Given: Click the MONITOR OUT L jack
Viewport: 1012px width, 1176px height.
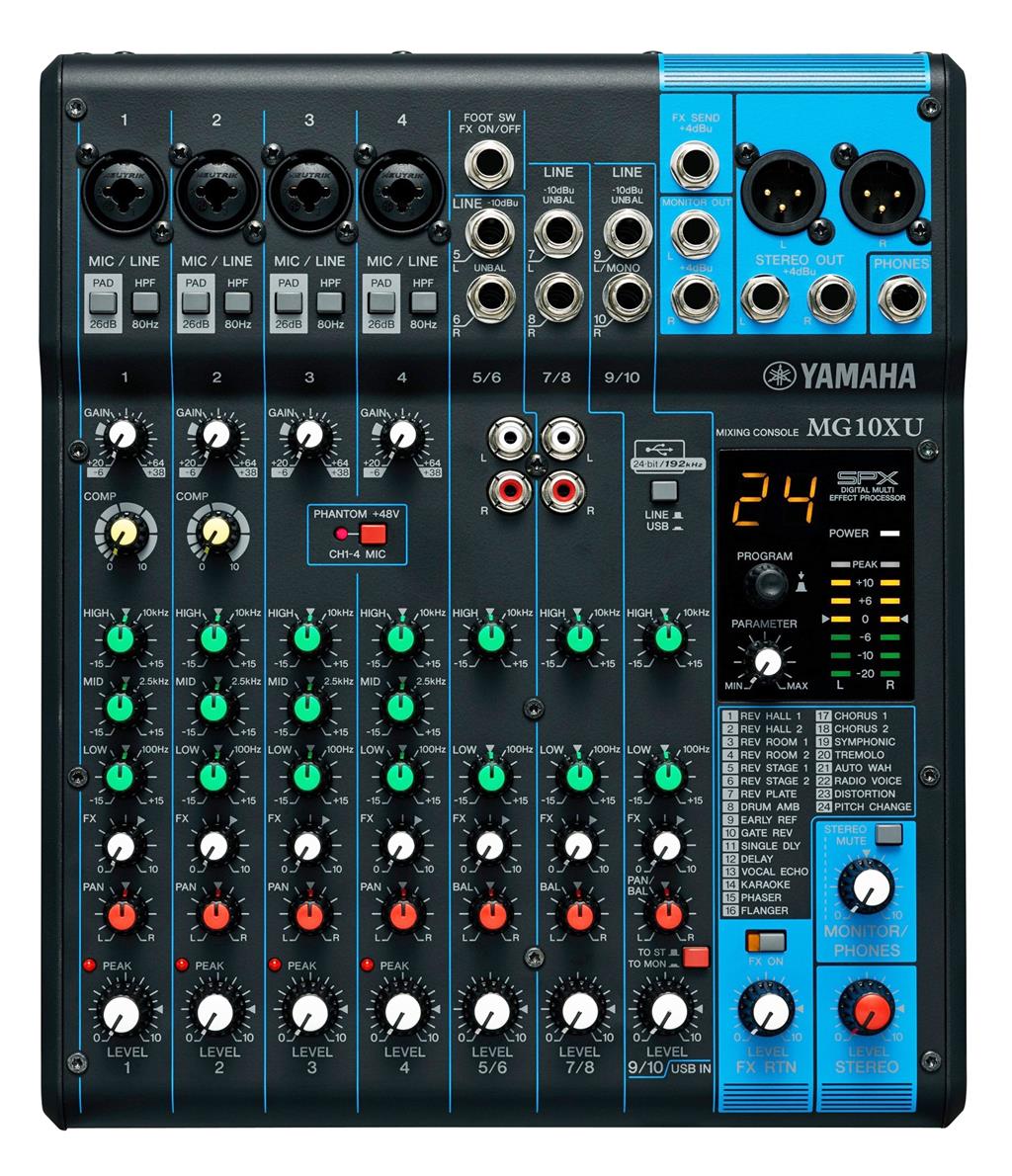Looking at the screenshot, I should [x=696, y=233].
